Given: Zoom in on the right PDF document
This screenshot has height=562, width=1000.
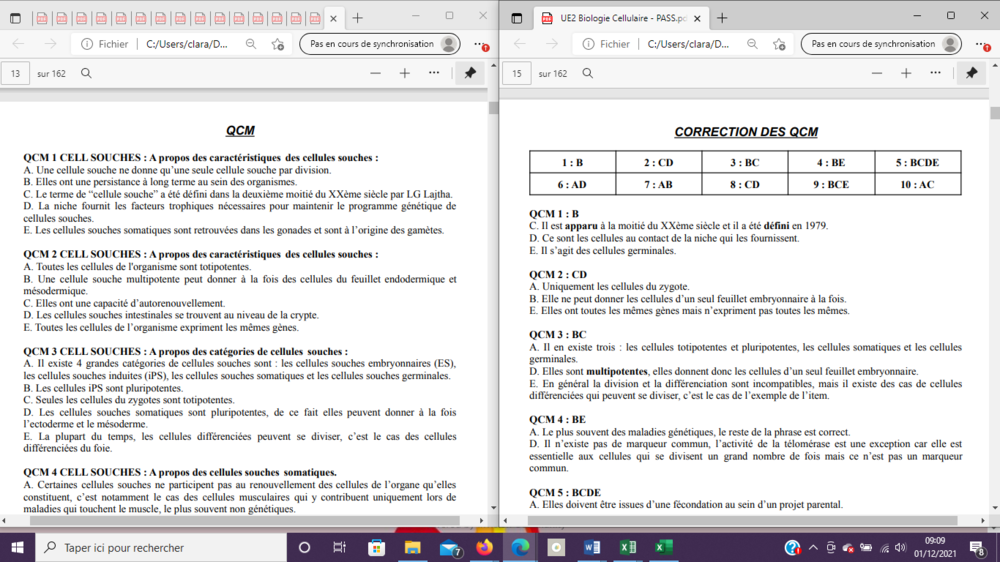Looking at the screenshot, I should (x=906, y=73).
